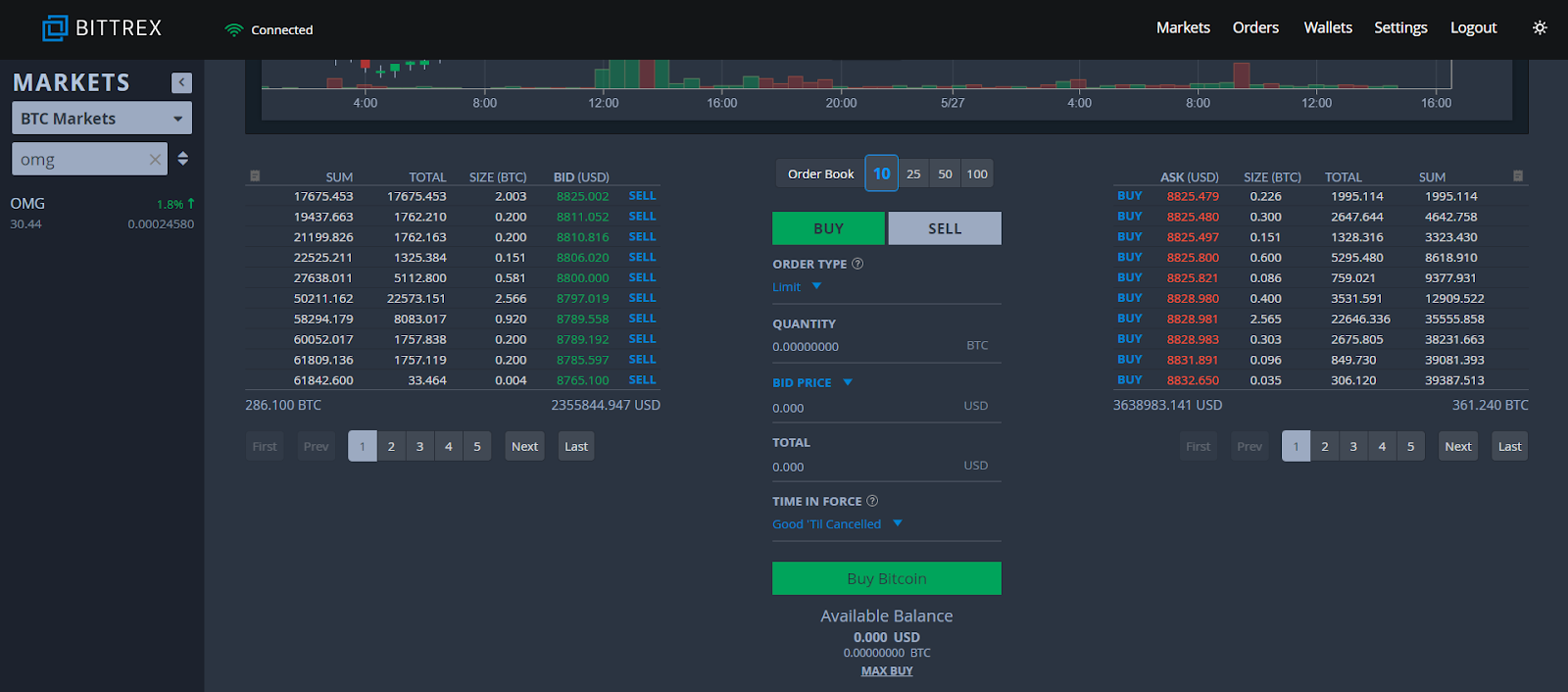Click BUY on ask 8825.479
The height and width of the screenshot is (692, 1568).
click(1130, 196)
